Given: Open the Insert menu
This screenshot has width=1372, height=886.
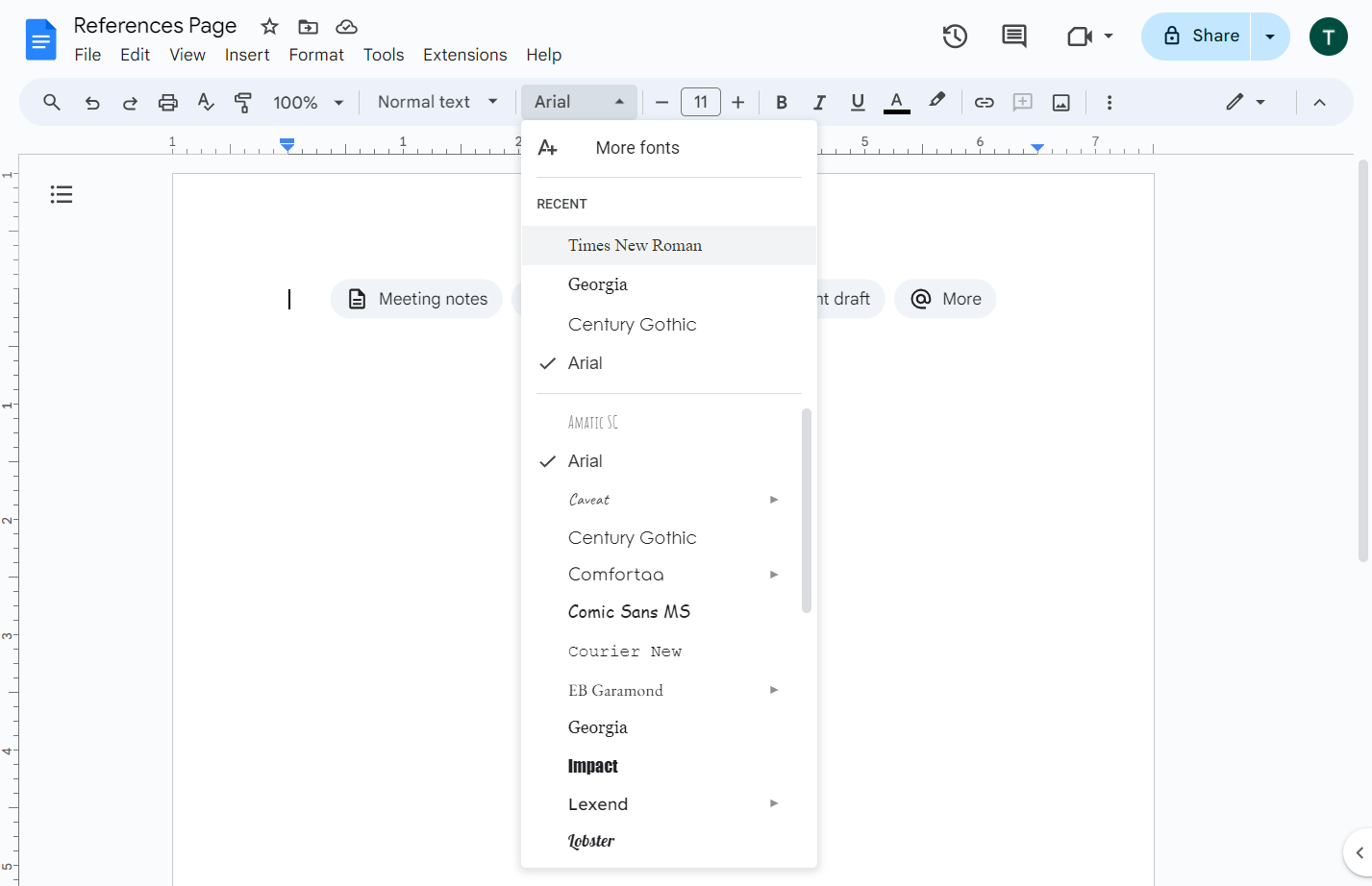Looking at the screenshot, I should tap(247, 55).
